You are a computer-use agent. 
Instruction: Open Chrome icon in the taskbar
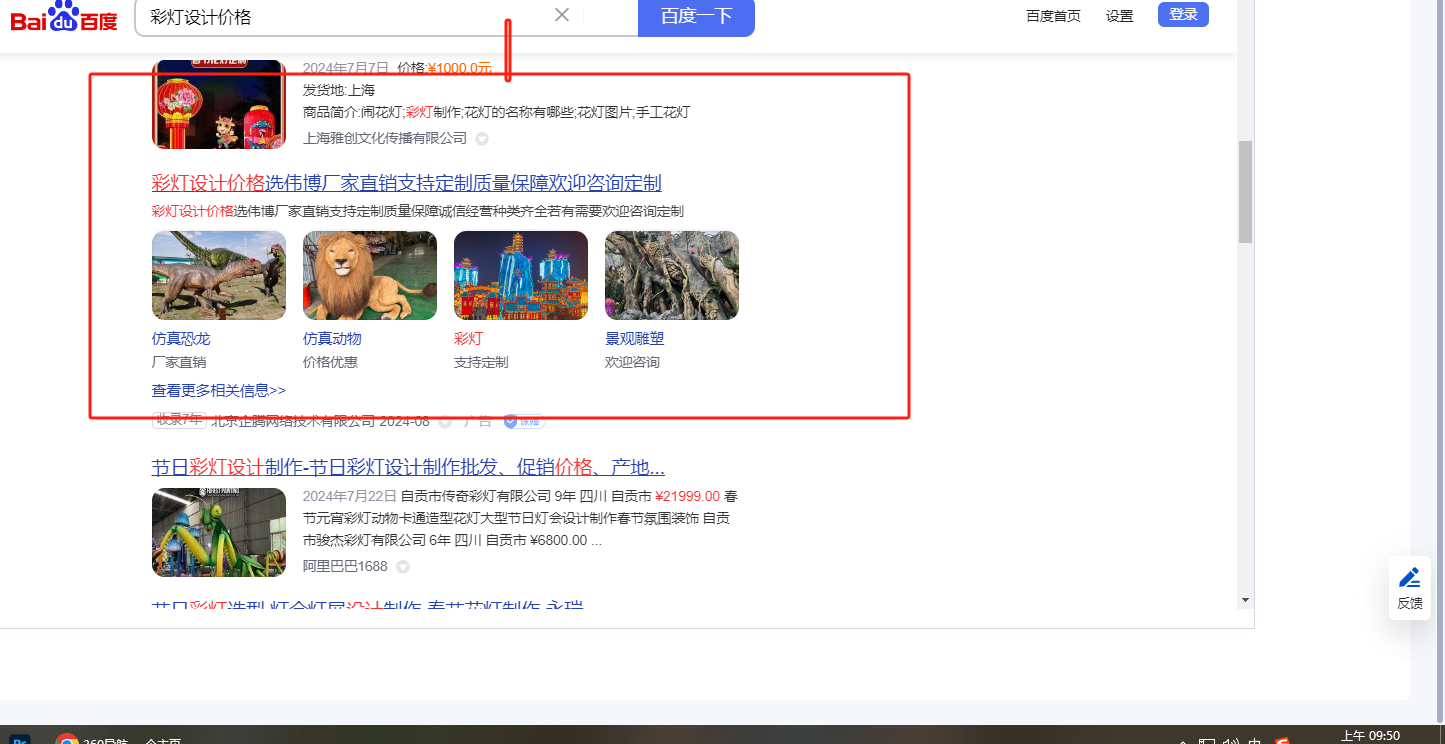[x=67, y=741]
